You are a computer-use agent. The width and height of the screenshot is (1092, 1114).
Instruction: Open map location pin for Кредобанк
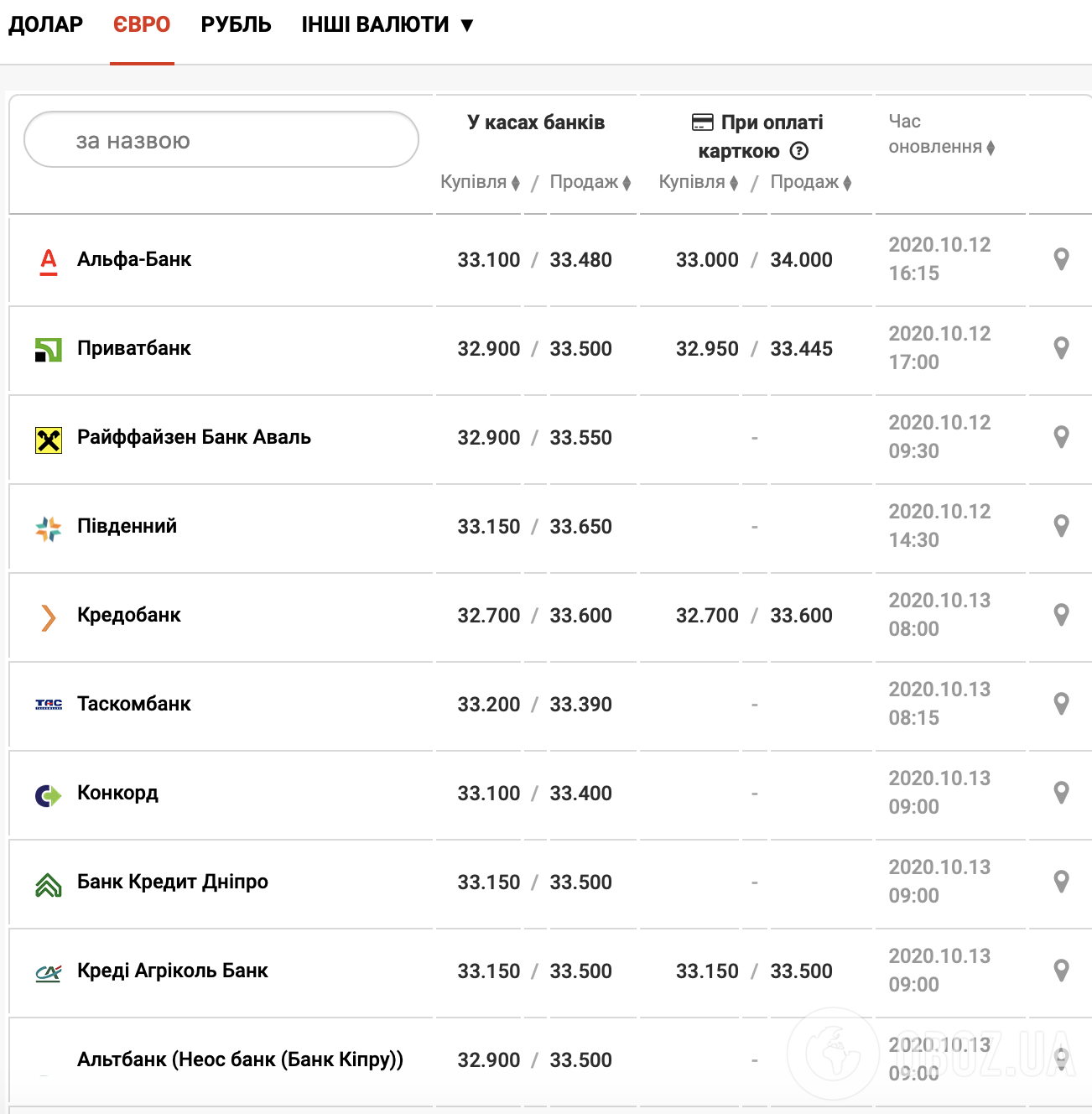1061,615
